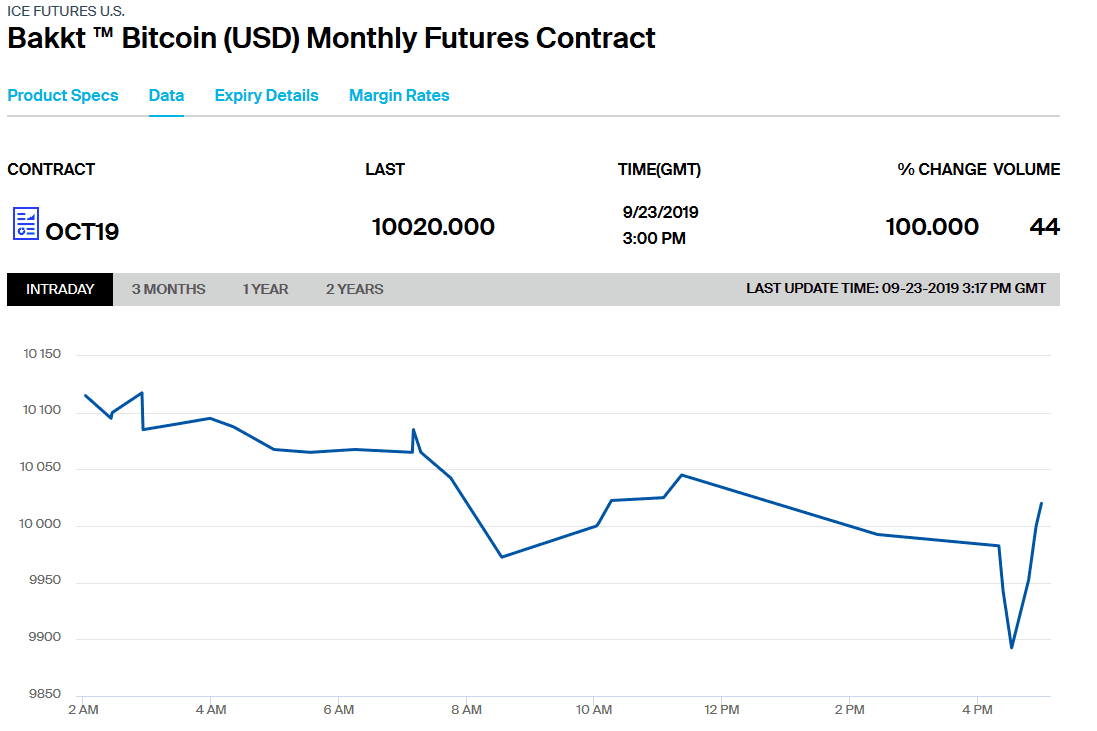Click the 10 000 price axis label
The width and height of the screenshot is (1097, 731).
[41, 525]
